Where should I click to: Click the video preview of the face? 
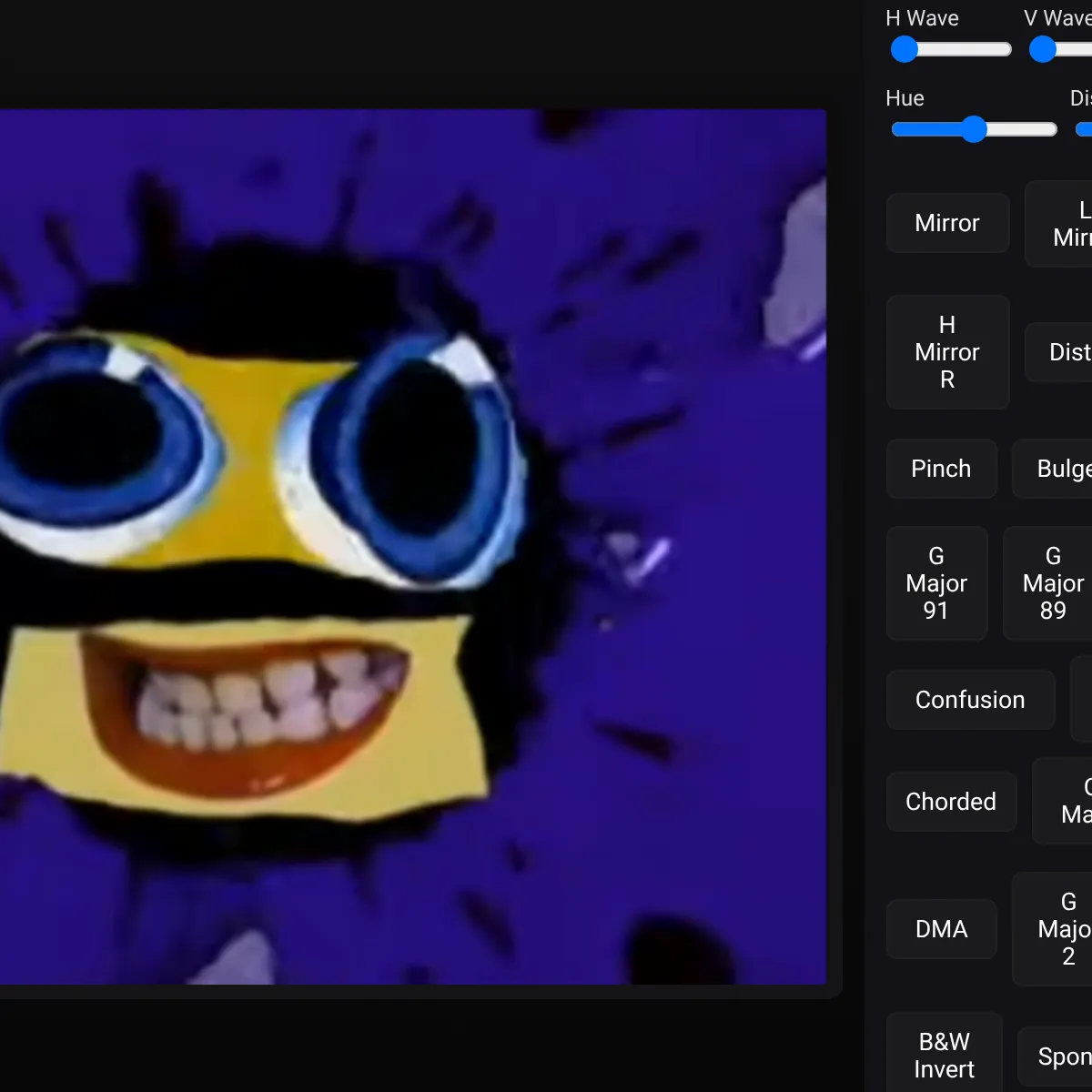[413, 547]
